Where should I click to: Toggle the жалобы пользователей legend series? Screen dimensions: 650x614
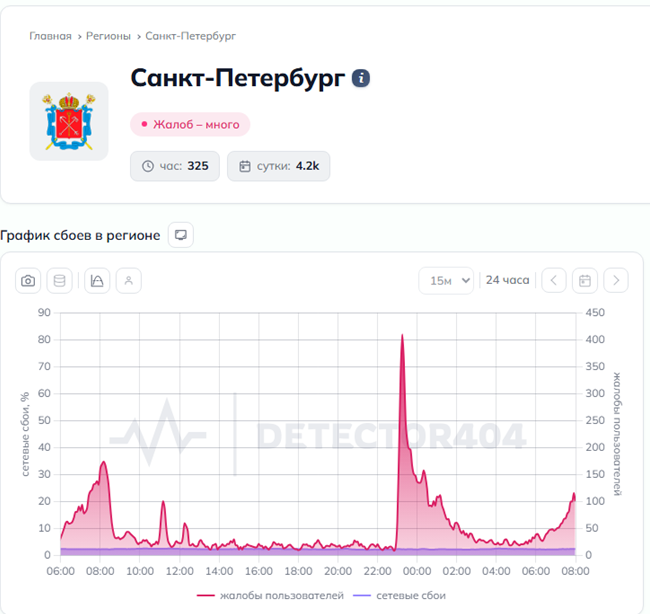270,595
